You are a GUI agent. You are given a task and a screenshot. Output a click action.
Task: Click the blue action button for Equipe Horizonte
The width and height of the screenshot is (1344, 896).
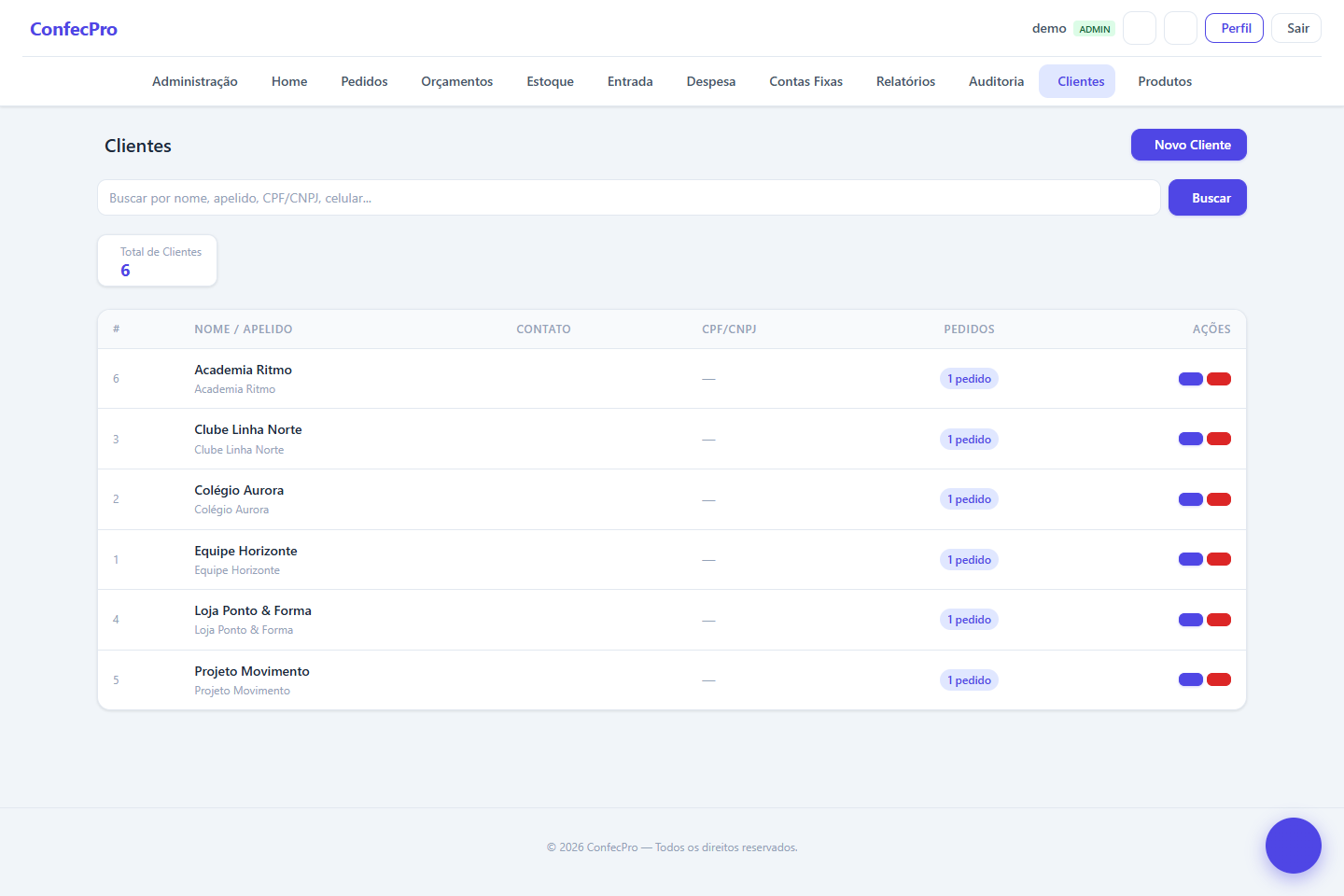pos(1191,559)
